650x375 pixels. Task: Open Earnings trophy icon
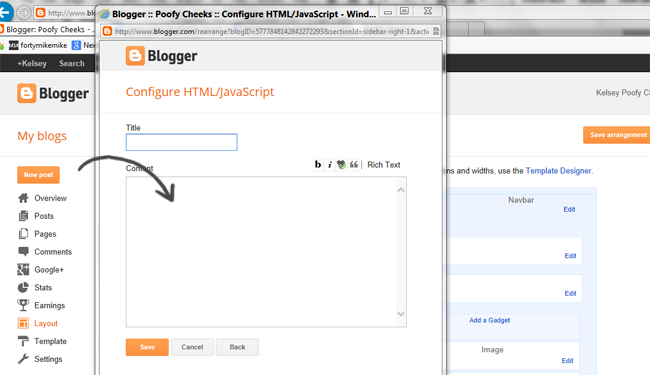click(x=23, y=305)
